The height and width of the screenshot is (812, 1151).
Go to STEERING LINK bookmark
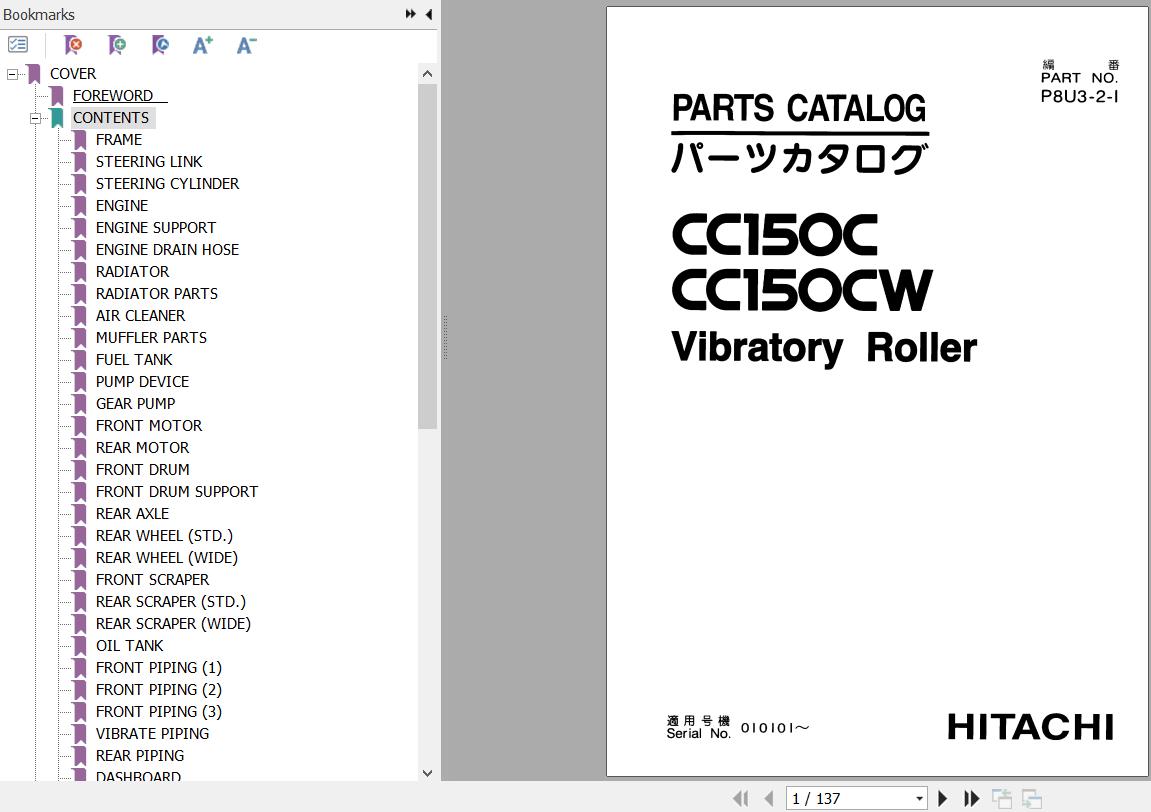pos(149,162)
